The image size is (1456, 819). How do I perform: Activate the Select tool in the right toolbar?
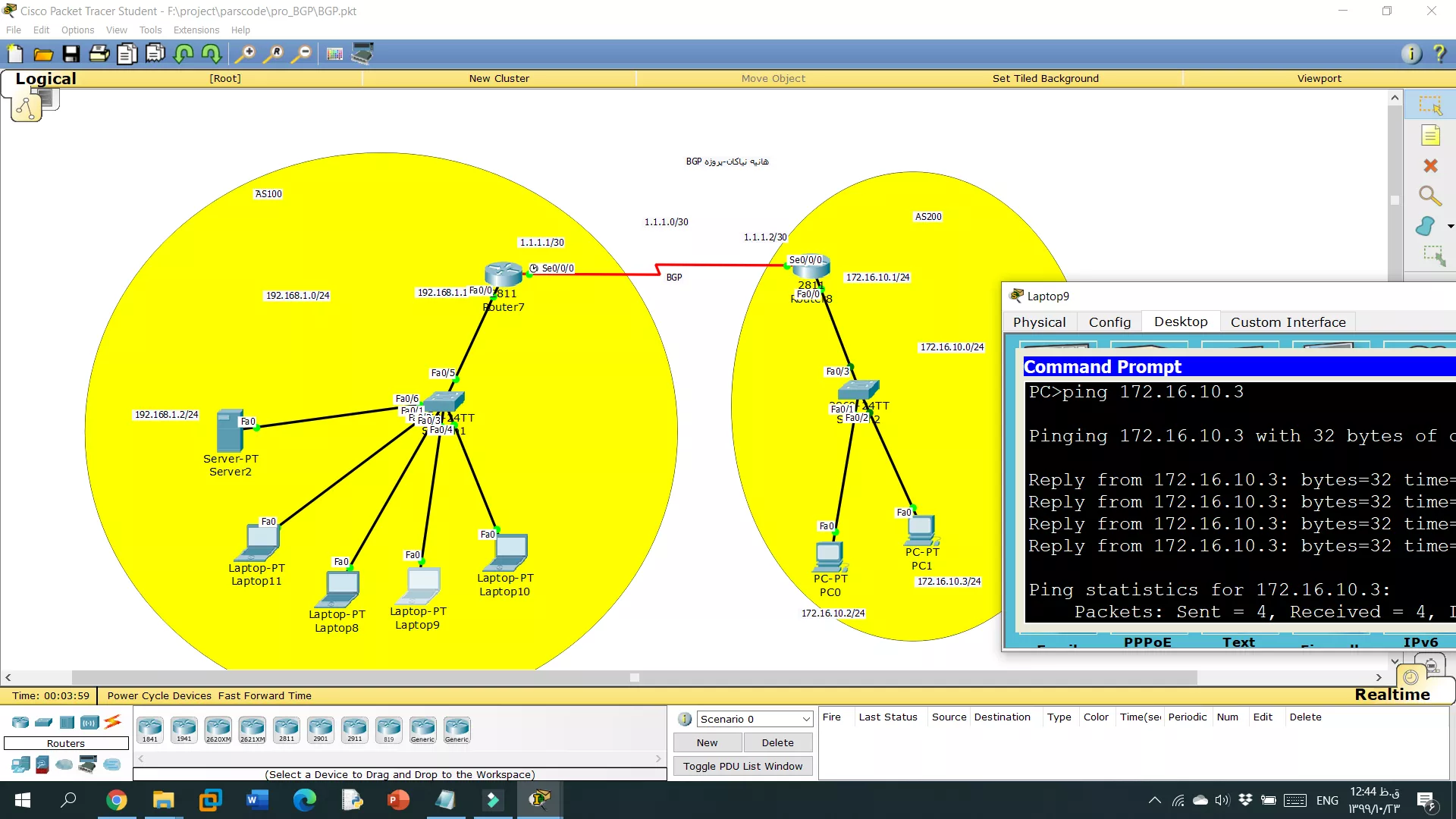point(1430,105)
